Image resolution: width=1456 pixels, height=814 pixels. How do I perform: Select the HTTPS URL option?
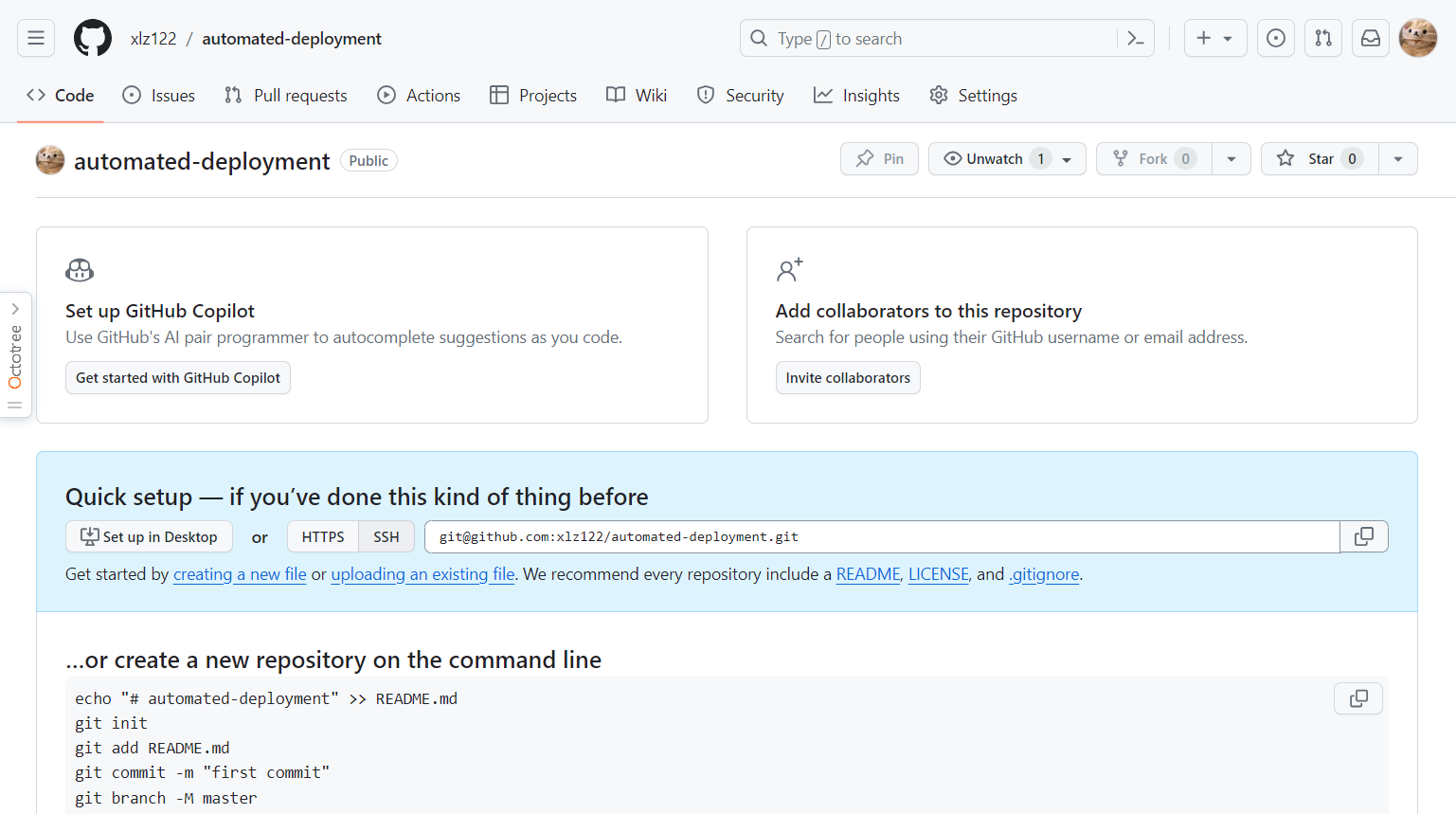coord(323,536)
